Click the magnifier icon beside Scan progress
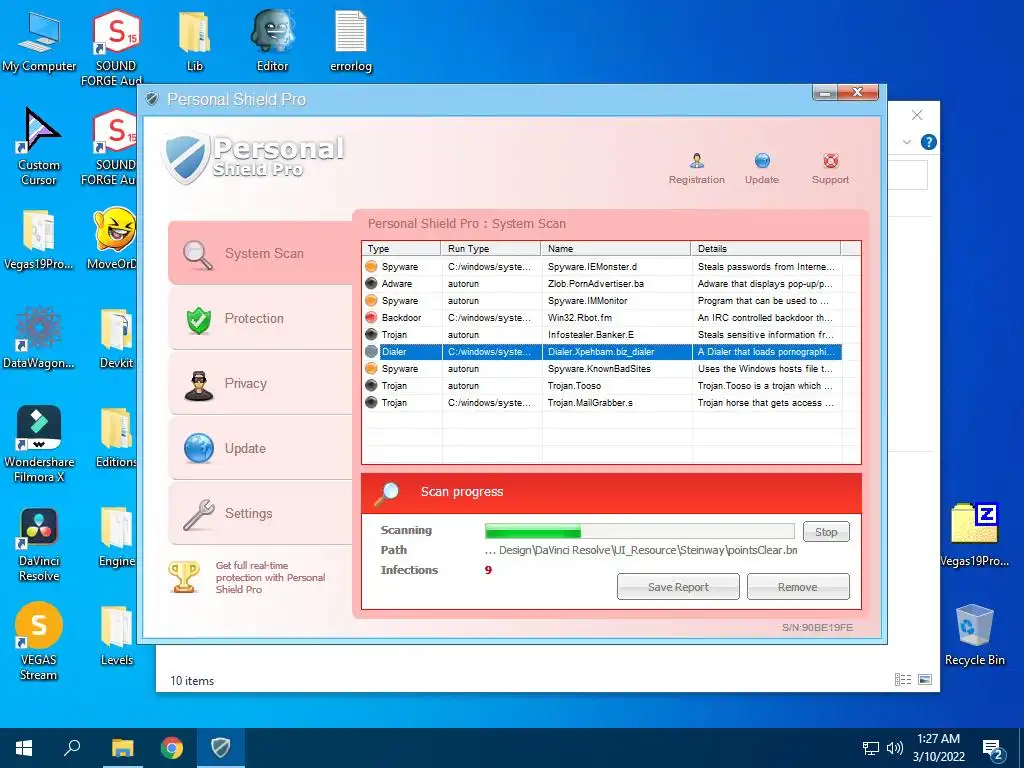 click(x=386, y=494)
